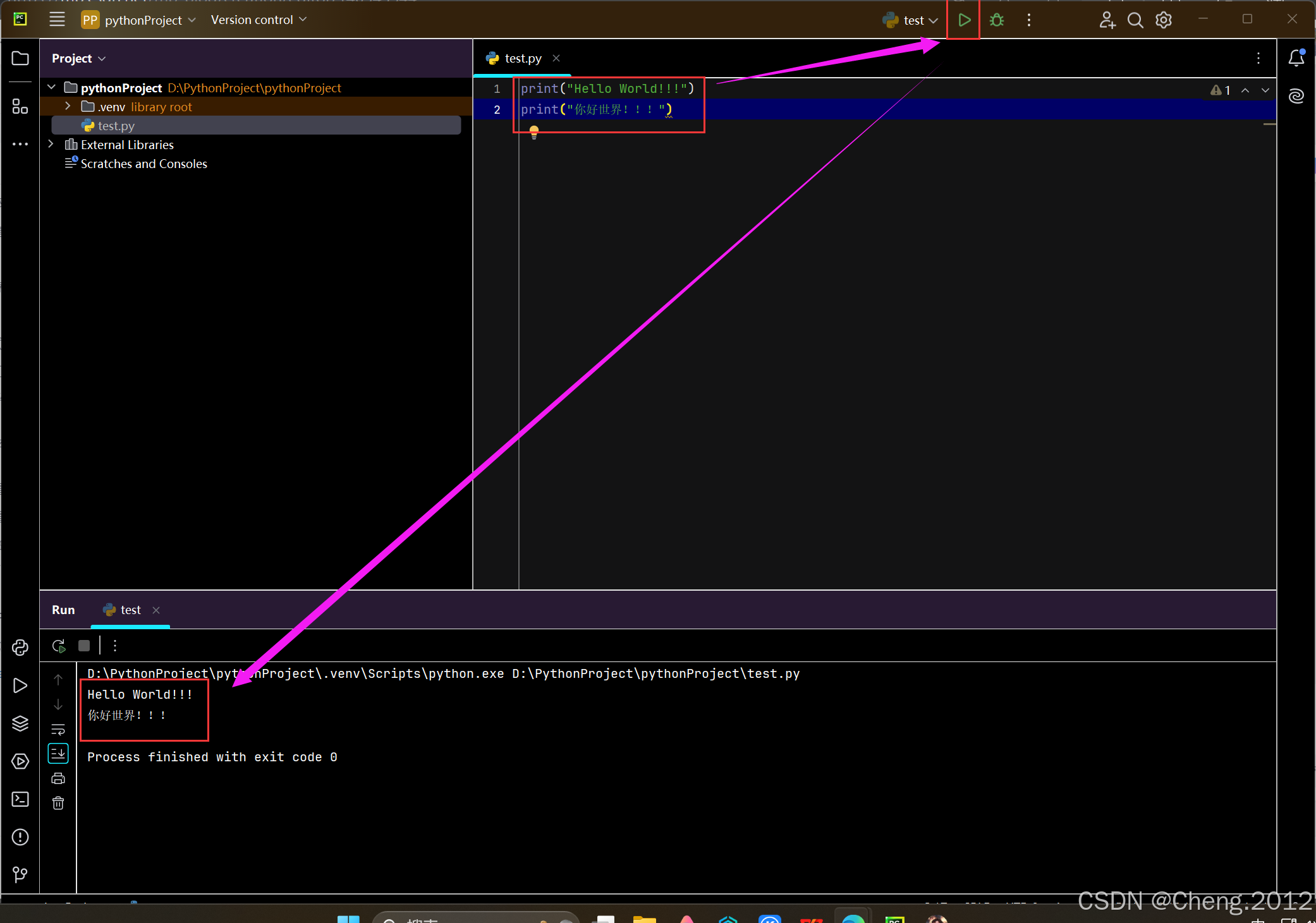Rerun test from the Run panel

tap(59, 646)
